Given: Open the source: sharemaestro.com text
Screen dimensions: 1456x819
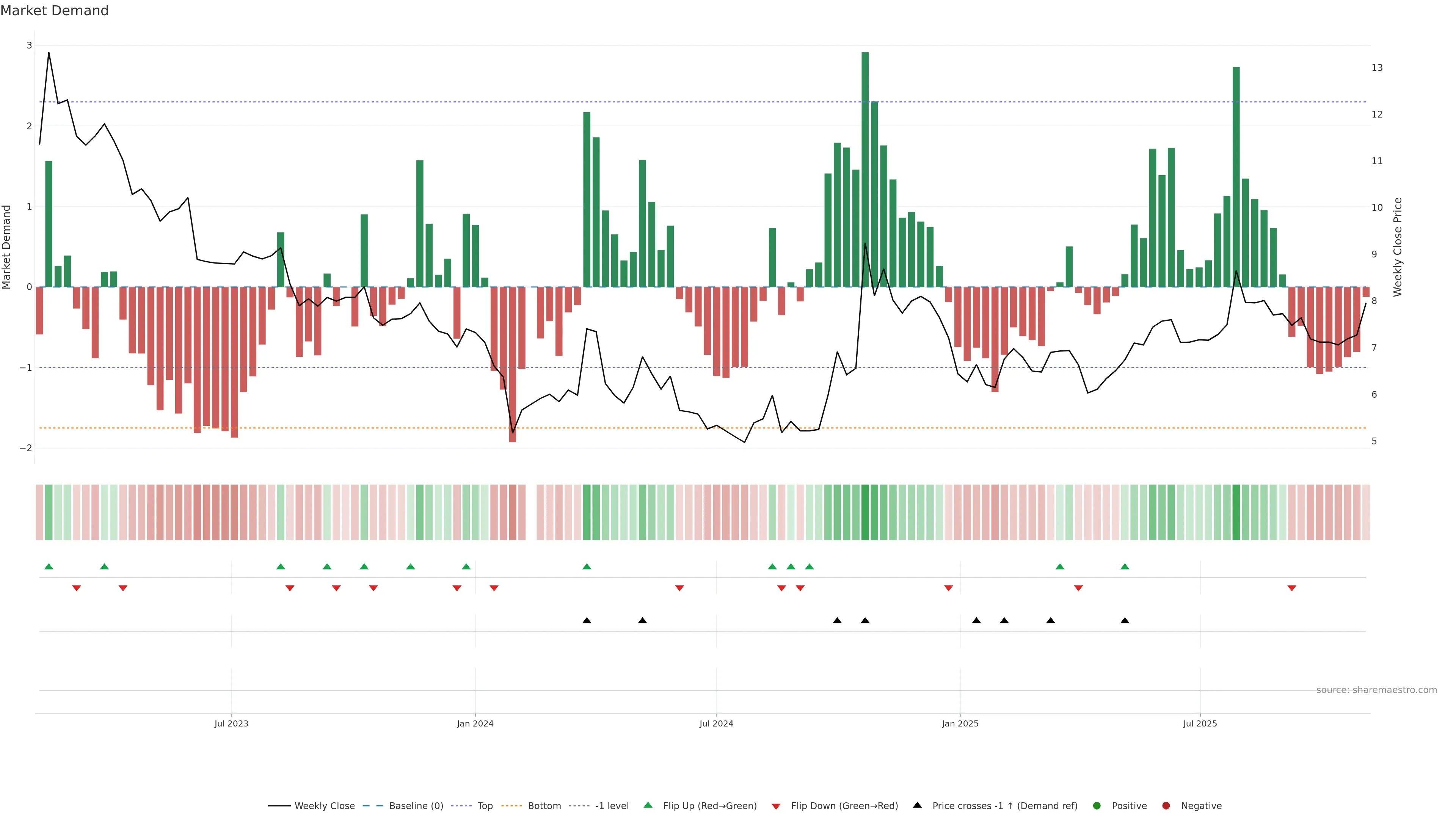Looking at the screenshot, I should [1376, 690].
